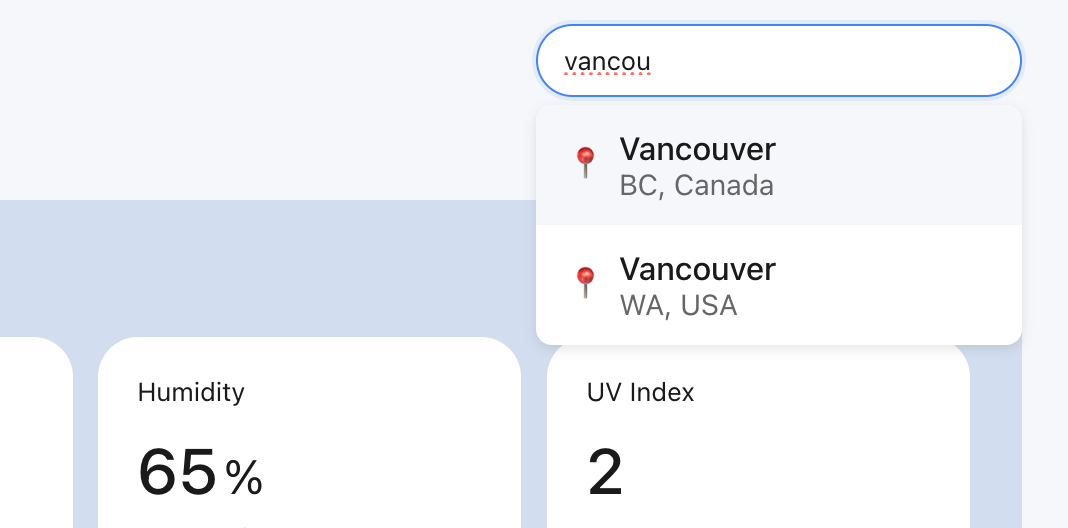Click the bold Vancouver title in the first suggestion

tap(697, 149)
